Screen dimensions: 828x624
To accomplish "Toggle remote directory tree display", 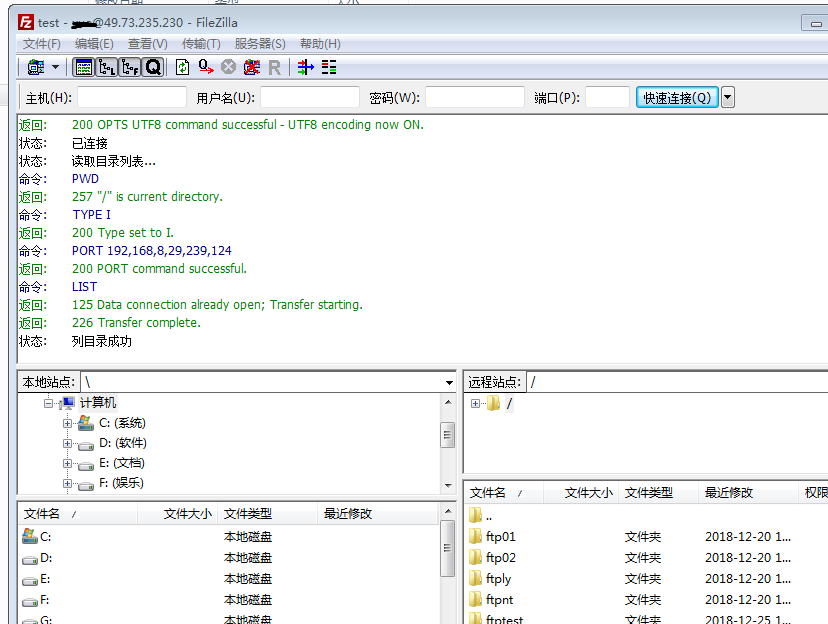I will [x=130, y=68].
